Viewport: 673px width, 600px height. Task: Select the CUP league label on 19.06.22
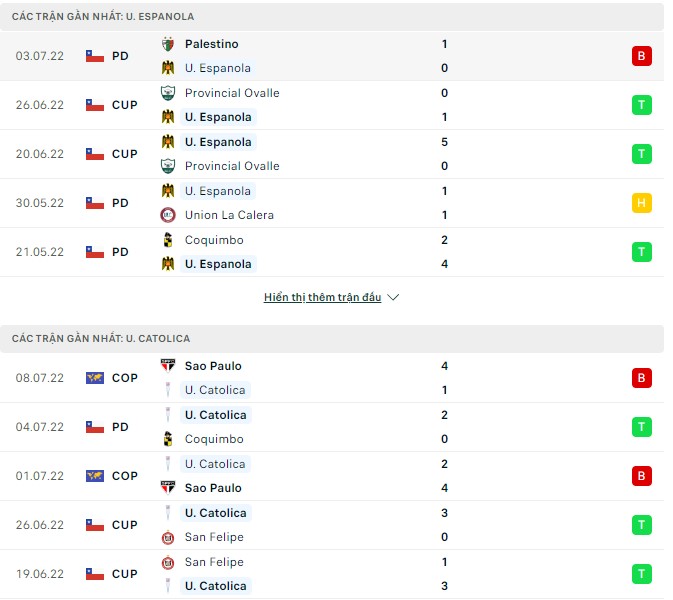125,574
